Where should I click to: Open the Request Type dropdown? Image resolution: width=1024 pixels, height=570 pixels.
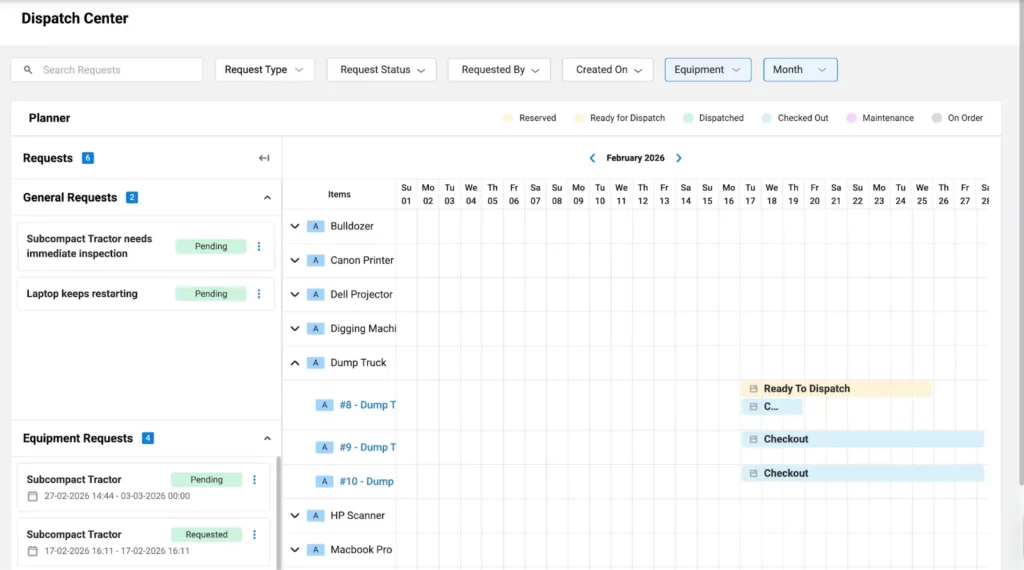tap(264, 70)
